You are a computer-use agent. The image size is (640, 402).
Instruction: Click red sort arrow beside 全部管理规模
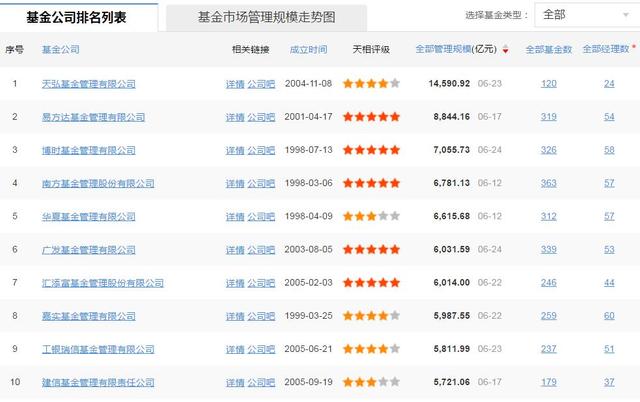pos(505,49)
